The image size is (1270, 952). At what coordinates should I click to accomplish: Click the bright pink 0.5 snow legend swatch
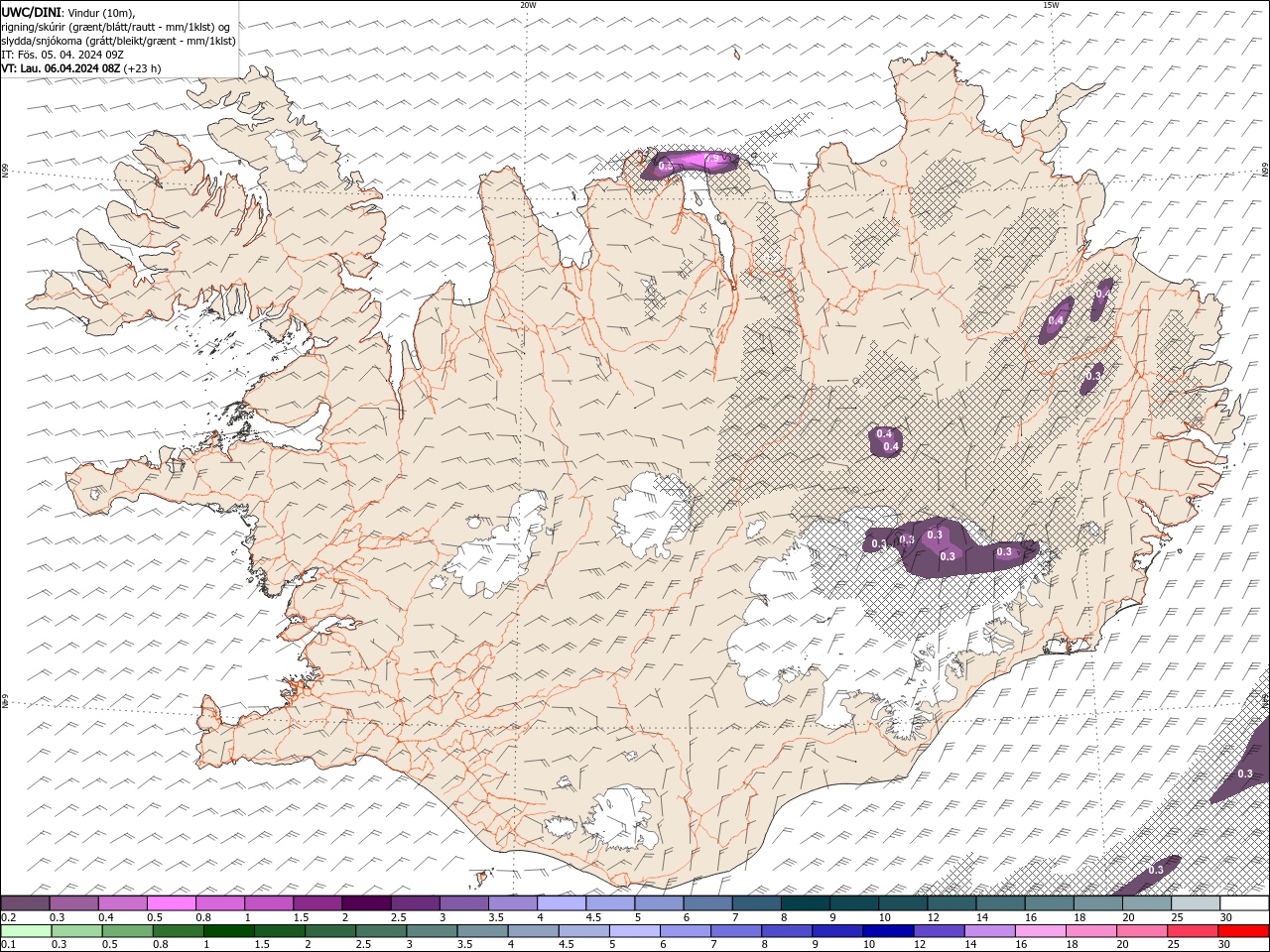(172, 903)
